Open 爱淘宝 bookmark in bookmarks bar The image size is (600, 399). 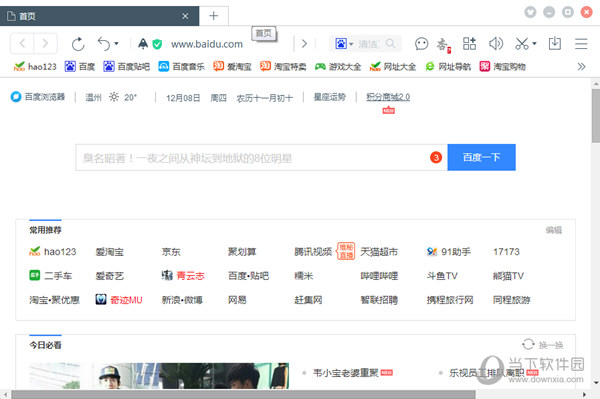[232, 67]
